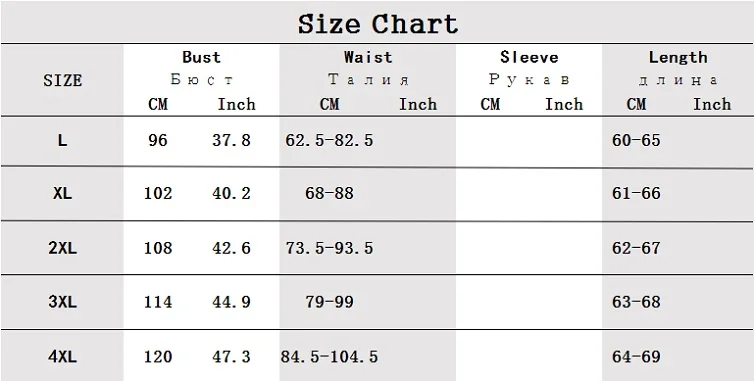This screenshot has height=381, width=754.
Task: Select the L size row label
Action: tap(63, 140)
